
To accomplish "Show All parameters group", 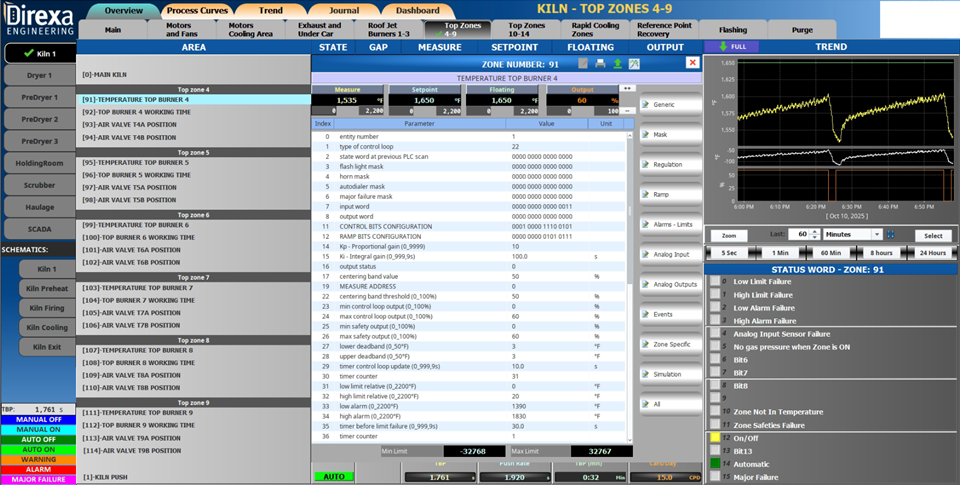I will point(670,405).
